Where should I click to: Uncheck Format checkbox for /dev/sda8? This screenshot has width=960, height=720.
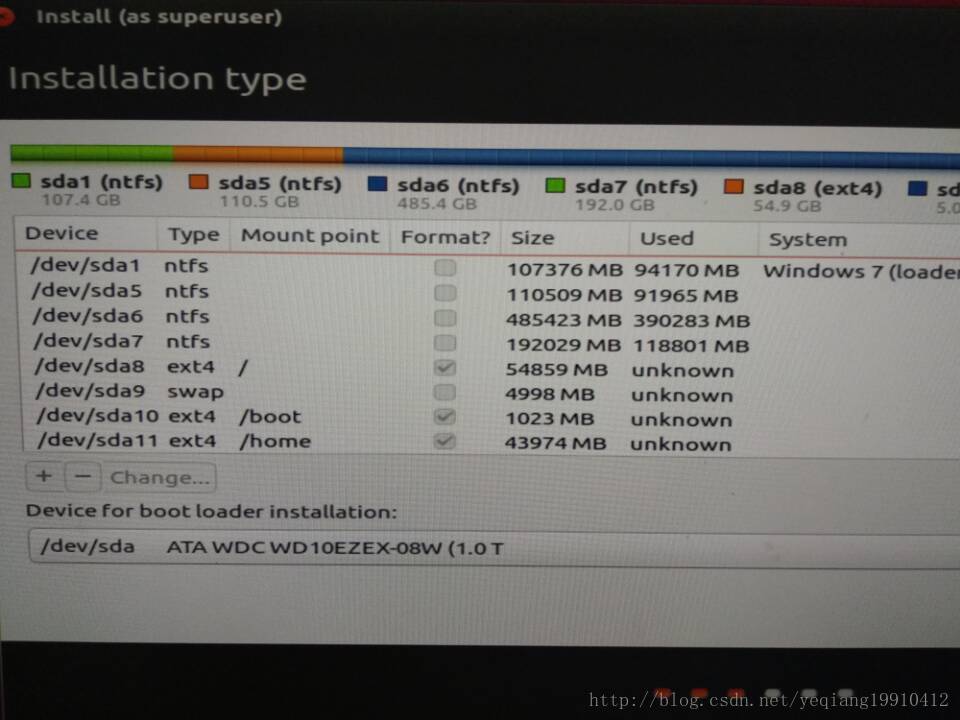[445, 367]
